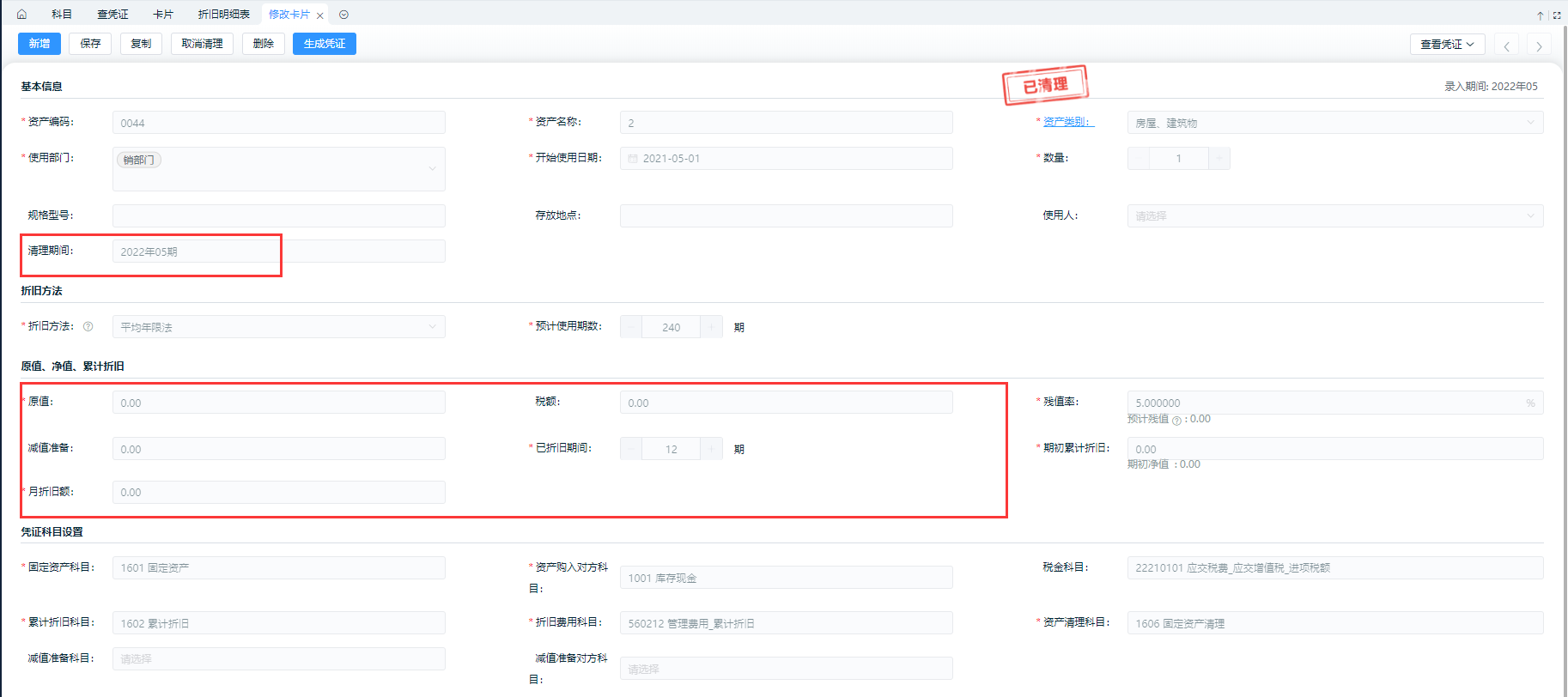Viewport: 1568px width, 697px height.
Task: Open the 使用部门 dropdown
Action: tap(279, 169)
